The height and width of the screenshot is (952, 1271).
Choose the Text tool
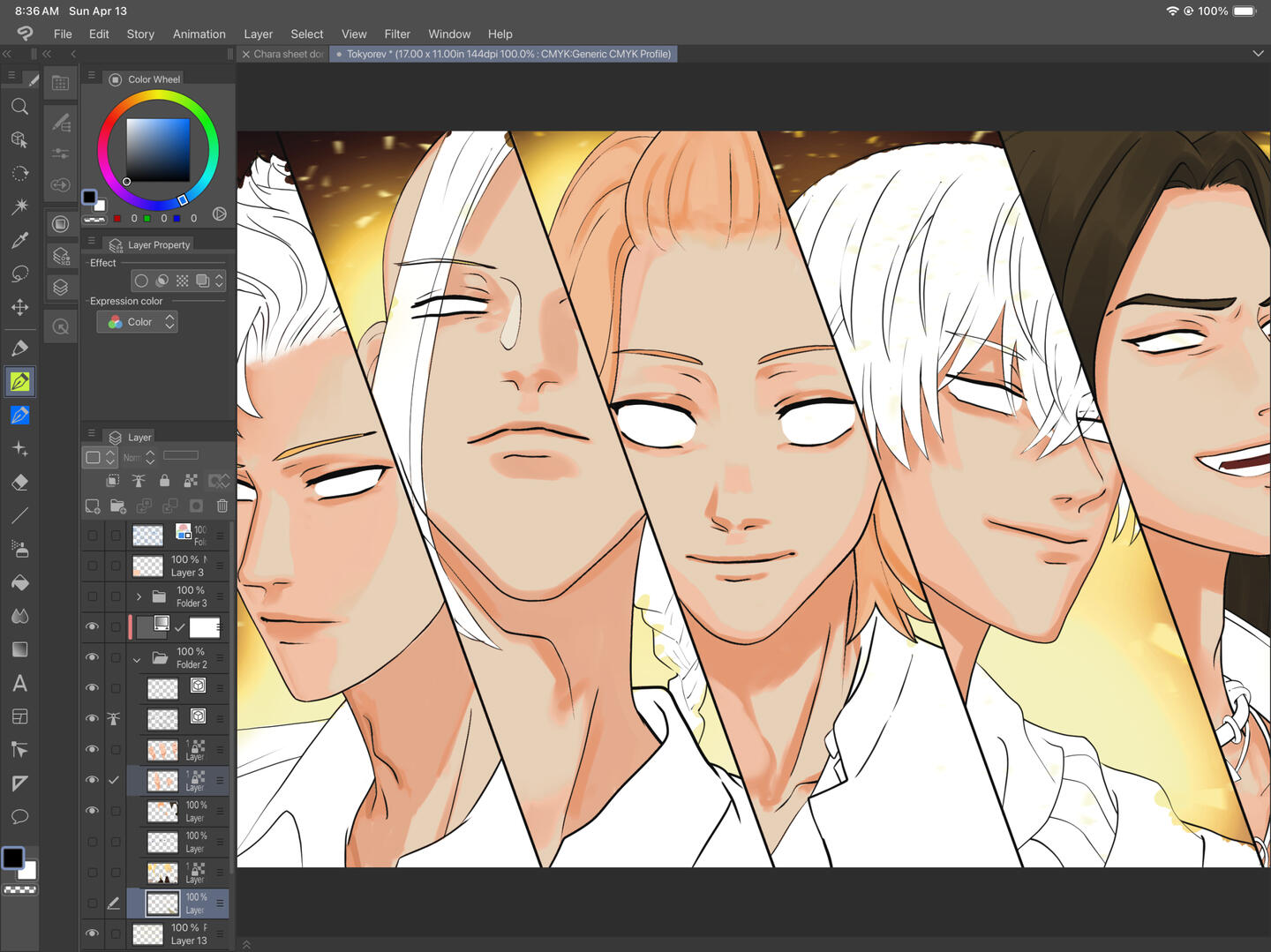19,683
